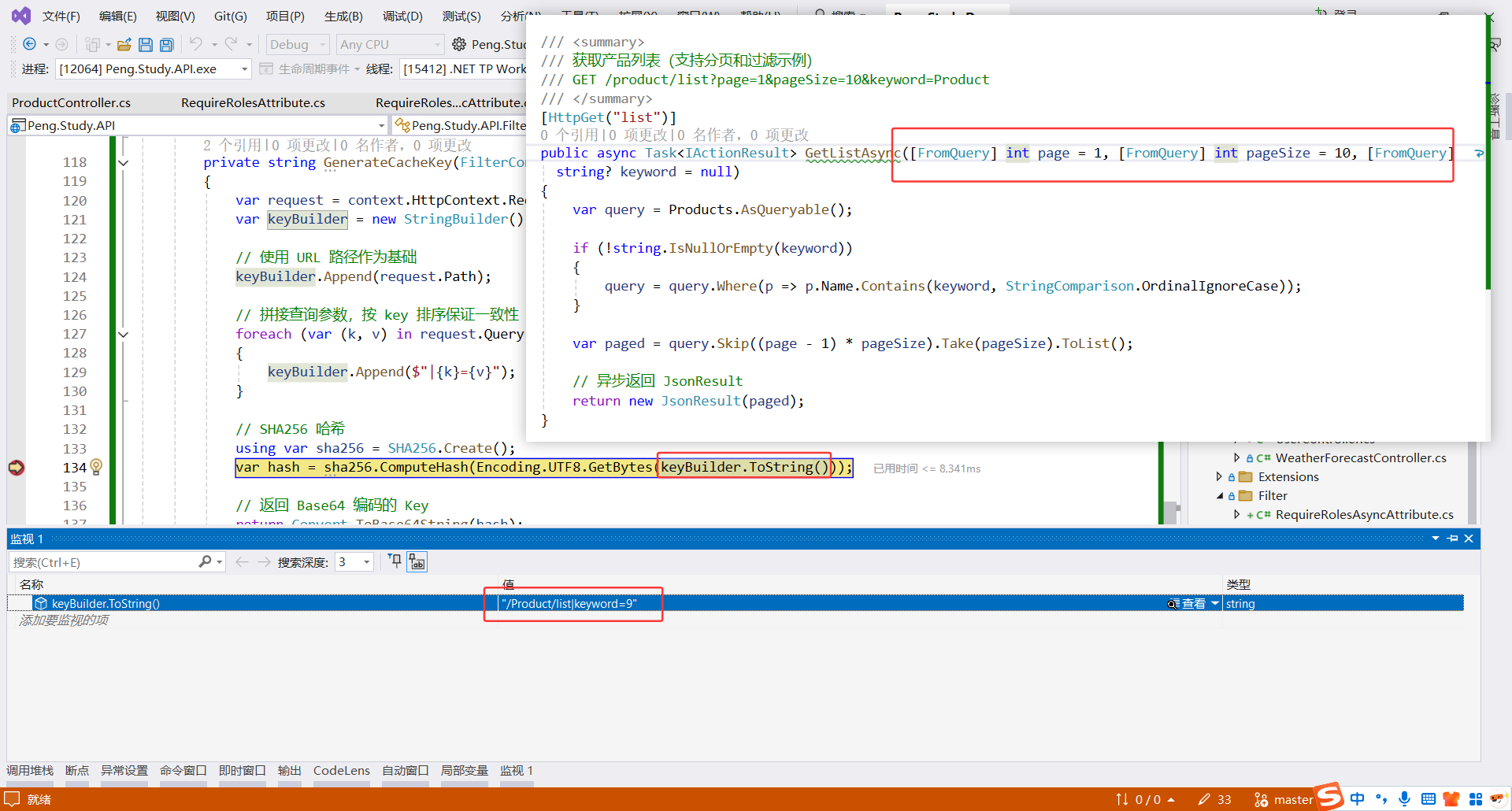Click the Undo arrow icon
Screen dimensions: 1512x811
[196, 44]
